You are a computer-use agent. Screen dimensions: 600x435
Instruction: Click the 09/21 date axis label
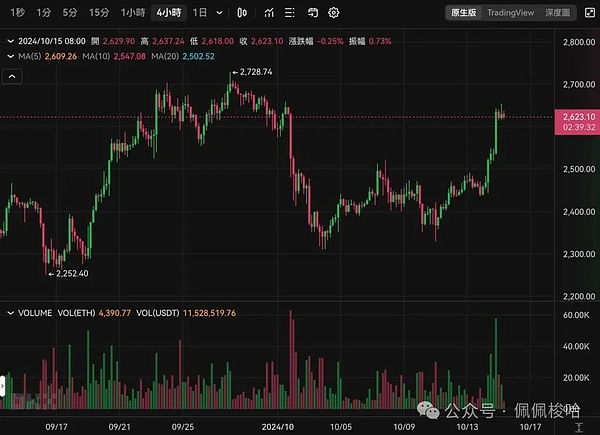(x=119, y=427)
